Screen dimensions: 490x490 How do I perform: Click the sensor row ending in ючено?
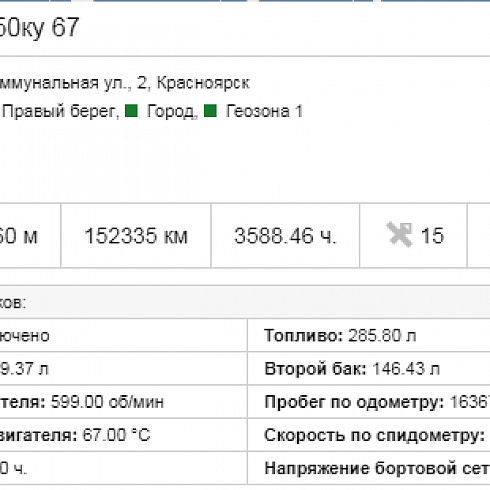pyautogui.click(x=123, y=335)
